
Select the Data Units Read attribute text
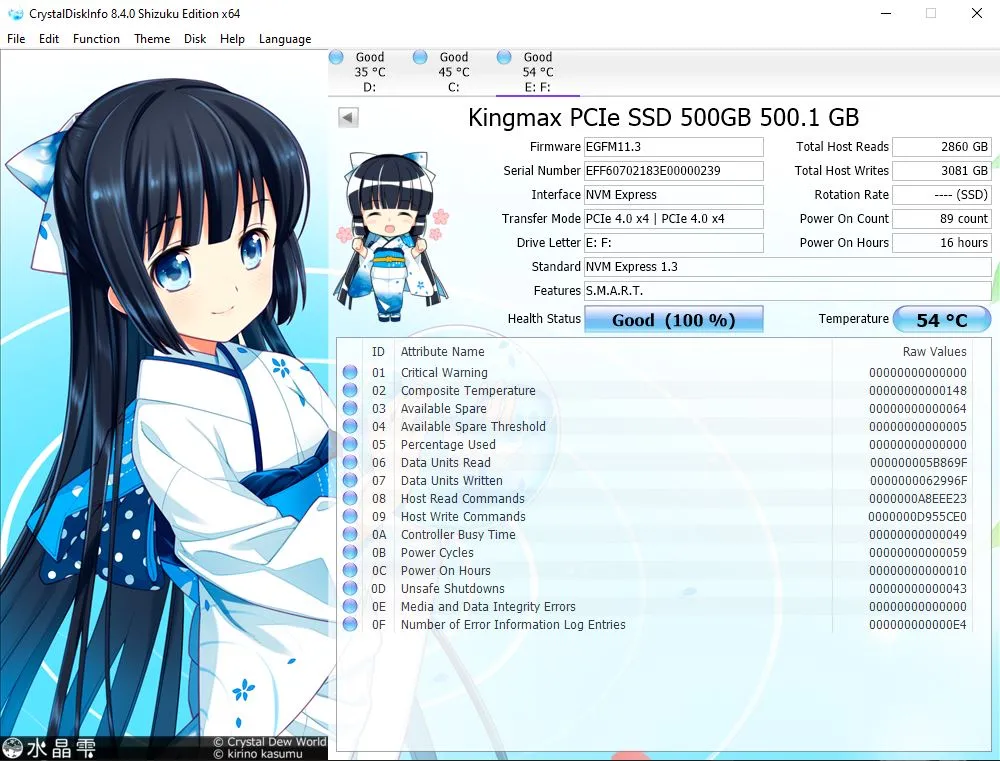[446, 462]
